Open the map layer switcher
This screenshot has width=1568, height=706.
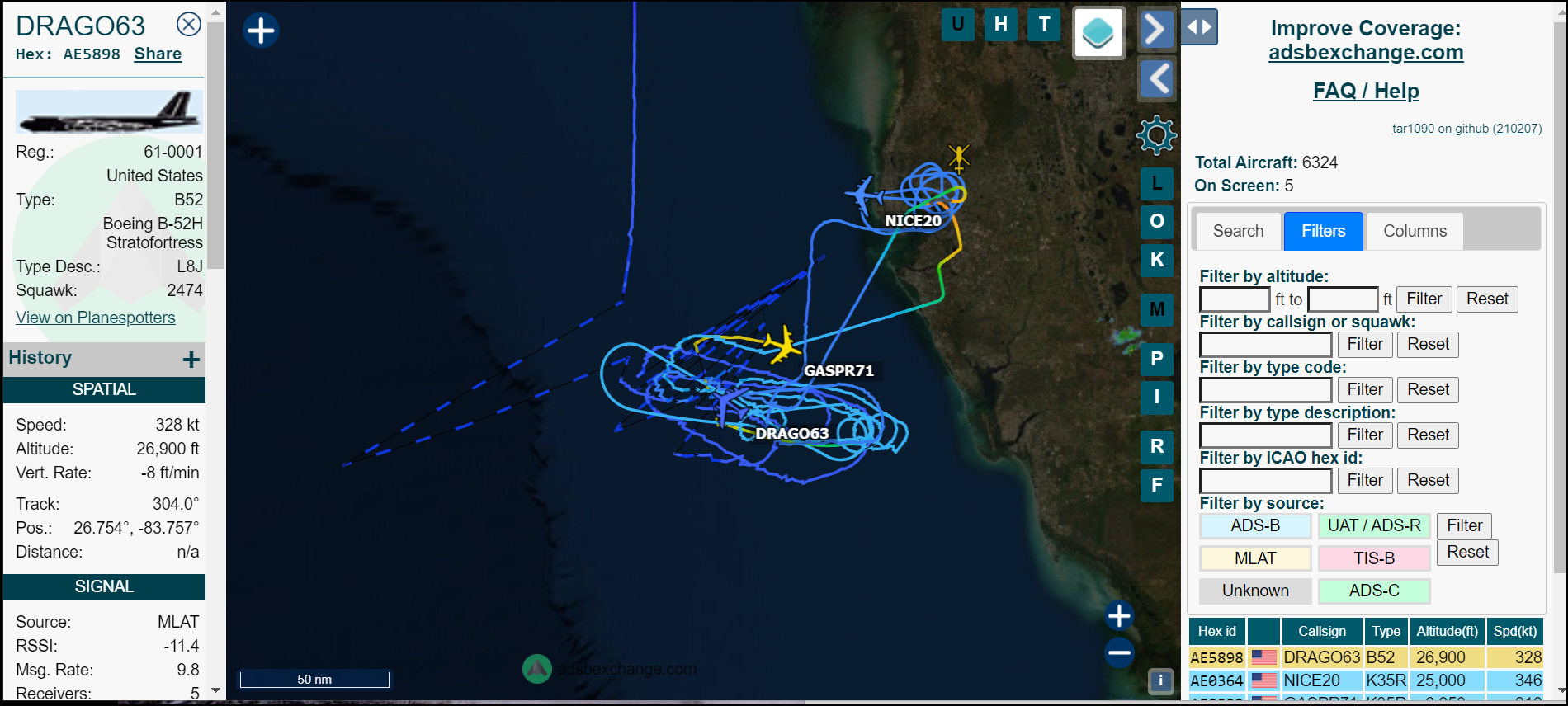point(1098,33)
